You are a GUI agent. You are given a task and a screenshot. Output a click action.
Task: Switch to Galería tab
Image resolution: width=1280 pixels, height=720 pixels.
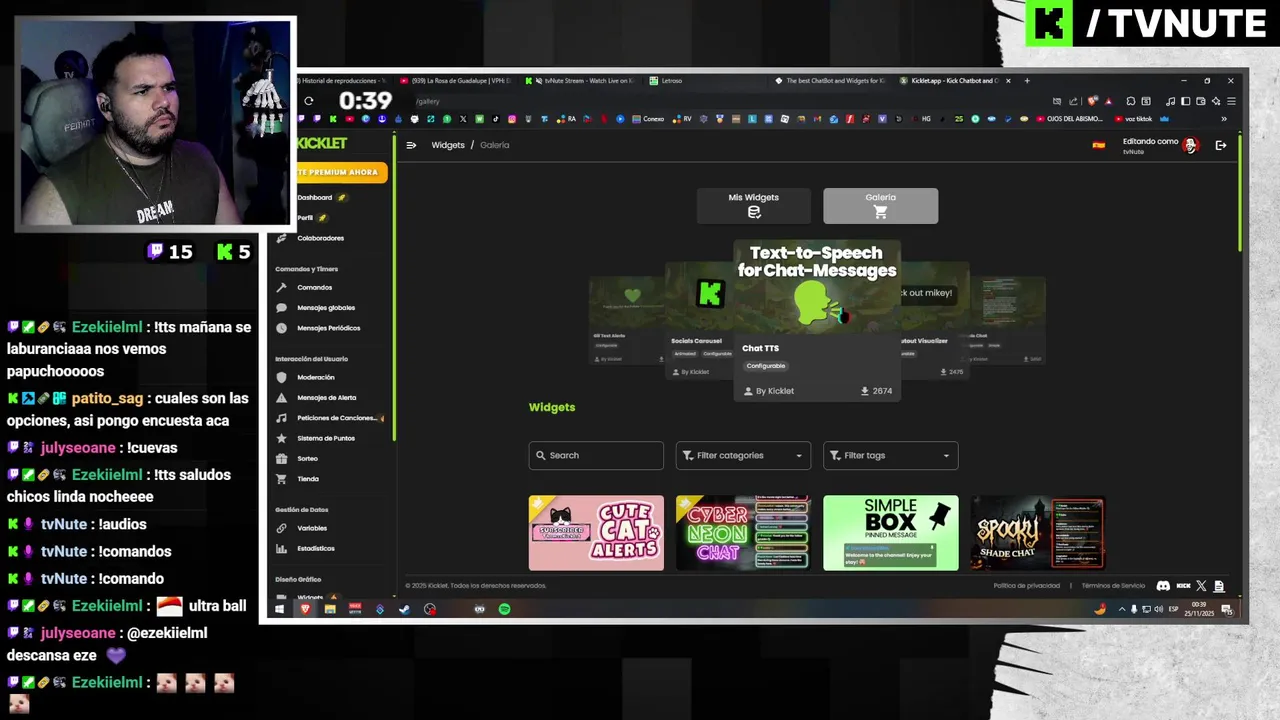[880, 205]
